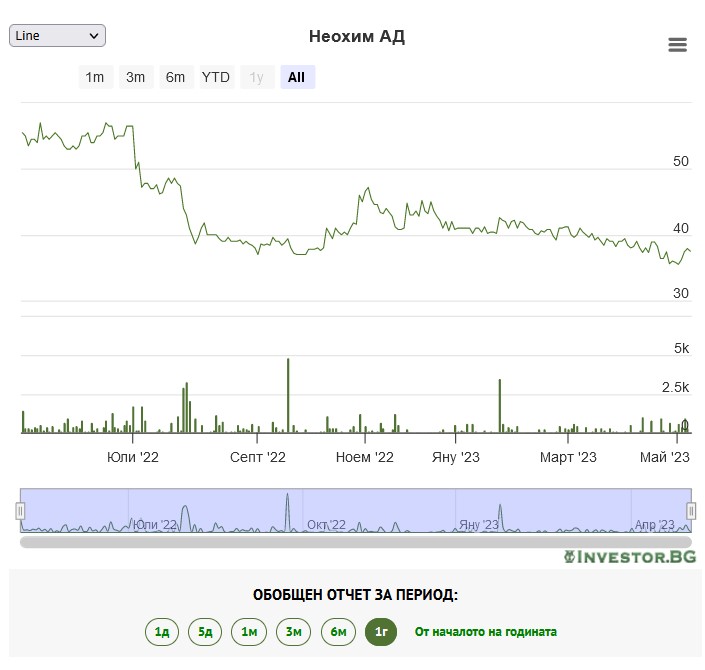
Task: Open От началото на годината report
Action: click(486, 632)
